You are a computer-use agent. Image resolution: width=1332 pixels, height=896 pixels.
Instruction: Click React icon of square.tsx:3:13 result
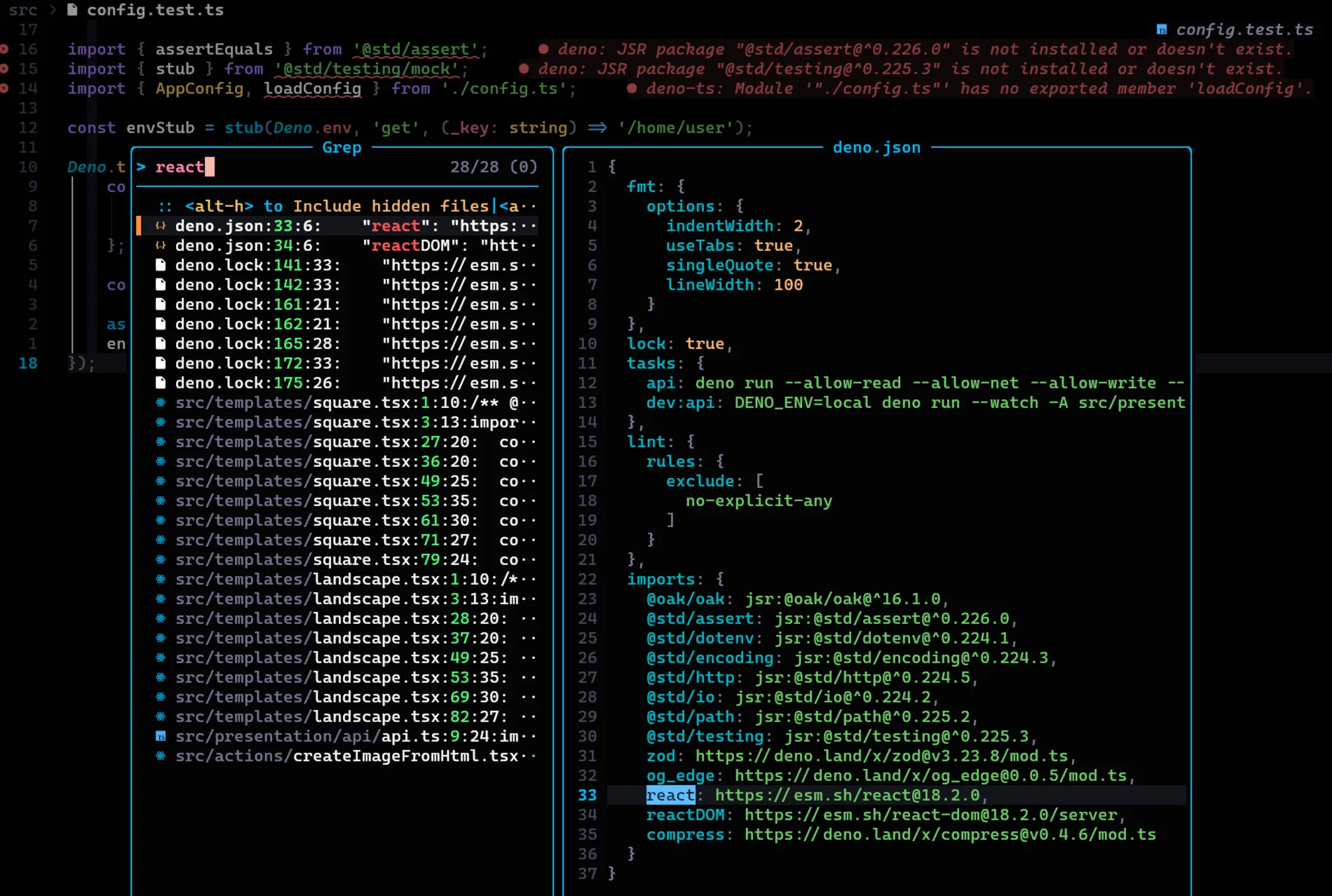[x=161, y=422]
